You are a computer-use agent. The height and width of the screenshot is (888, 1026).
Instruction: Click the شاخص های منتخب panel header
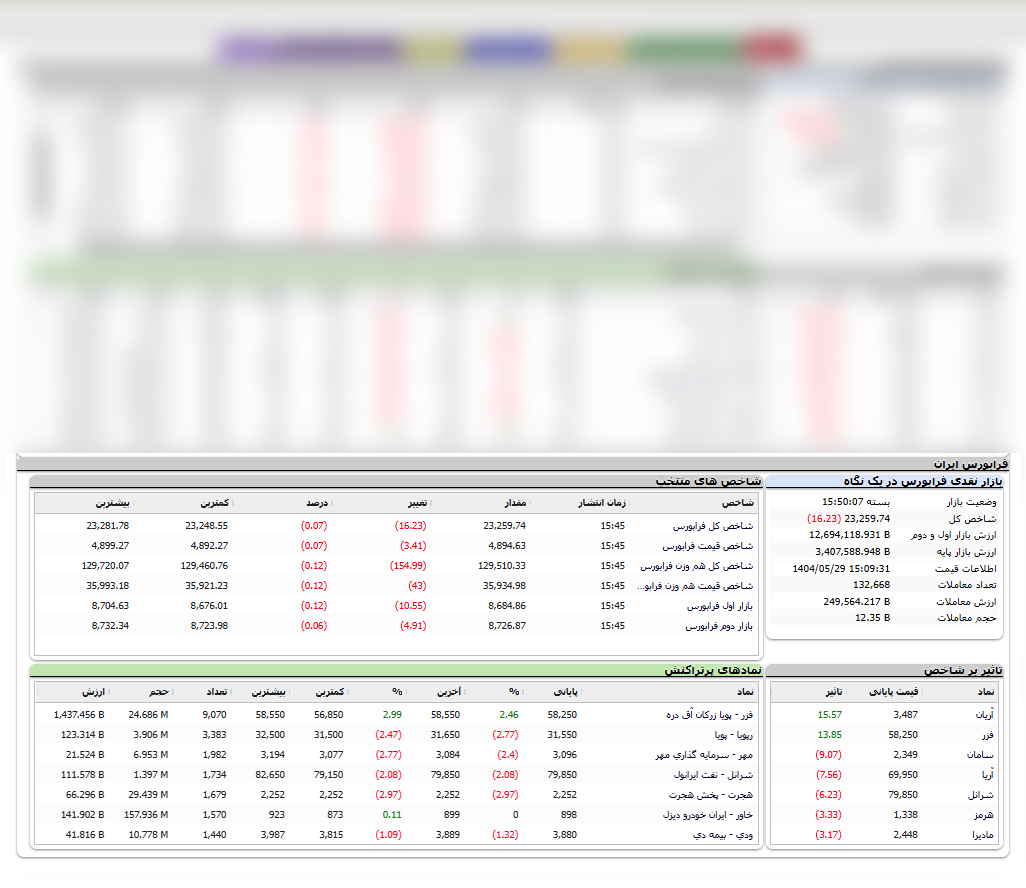click(x=708, y=481)
